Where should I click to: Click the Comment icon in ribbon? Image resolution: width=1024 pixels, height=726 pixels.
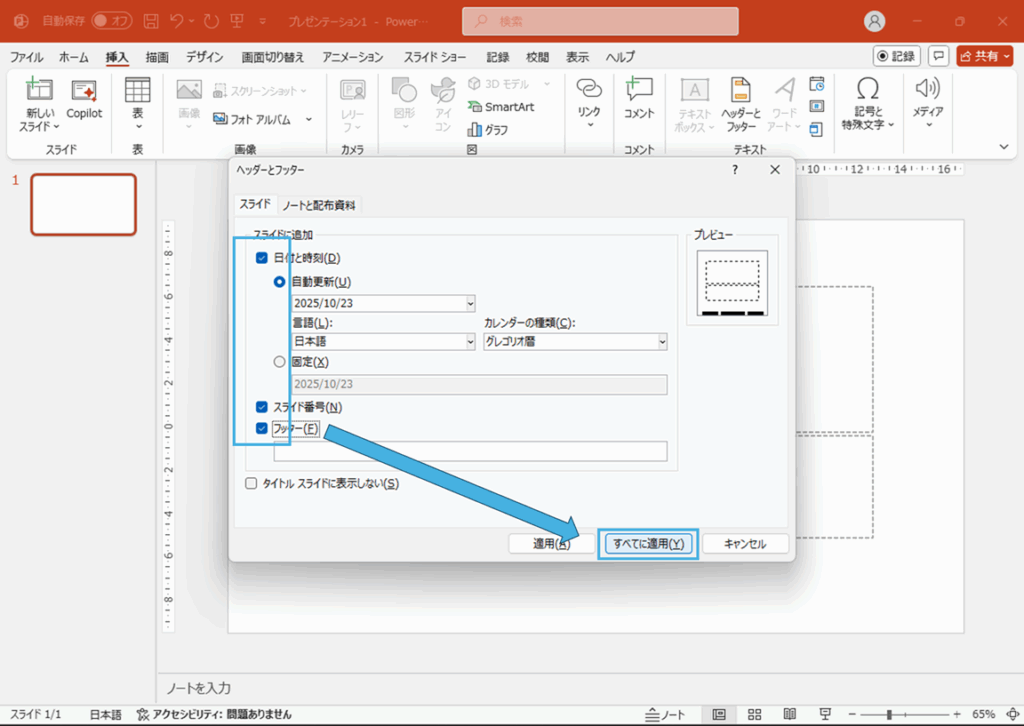click(638, 90)
